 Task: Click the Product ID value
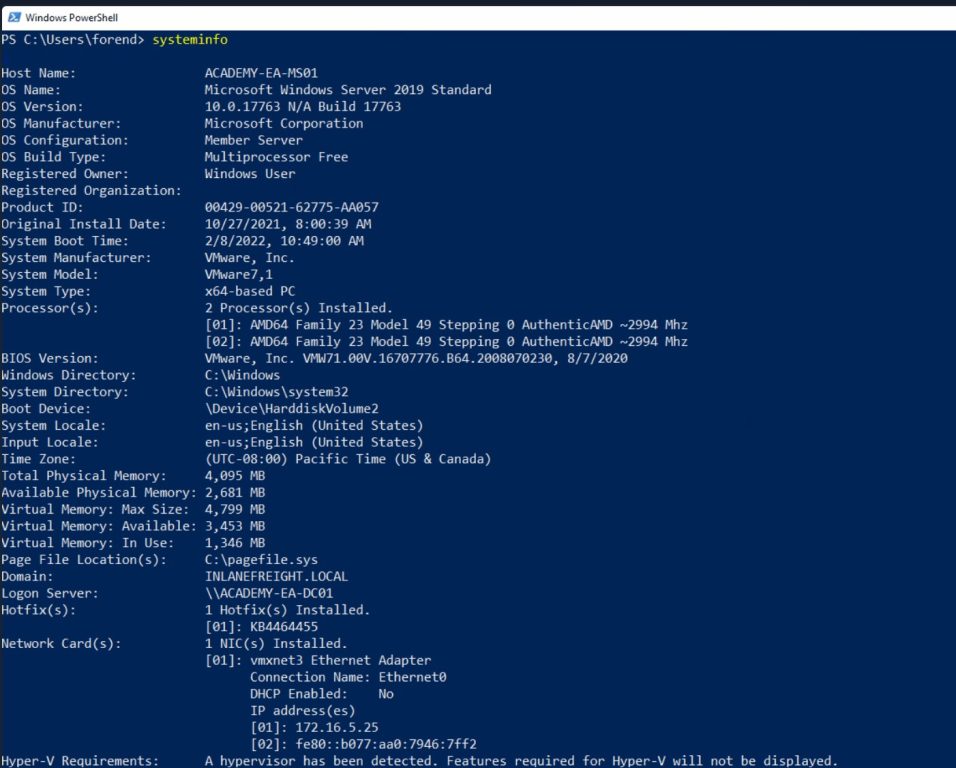[x=291, y=207]
